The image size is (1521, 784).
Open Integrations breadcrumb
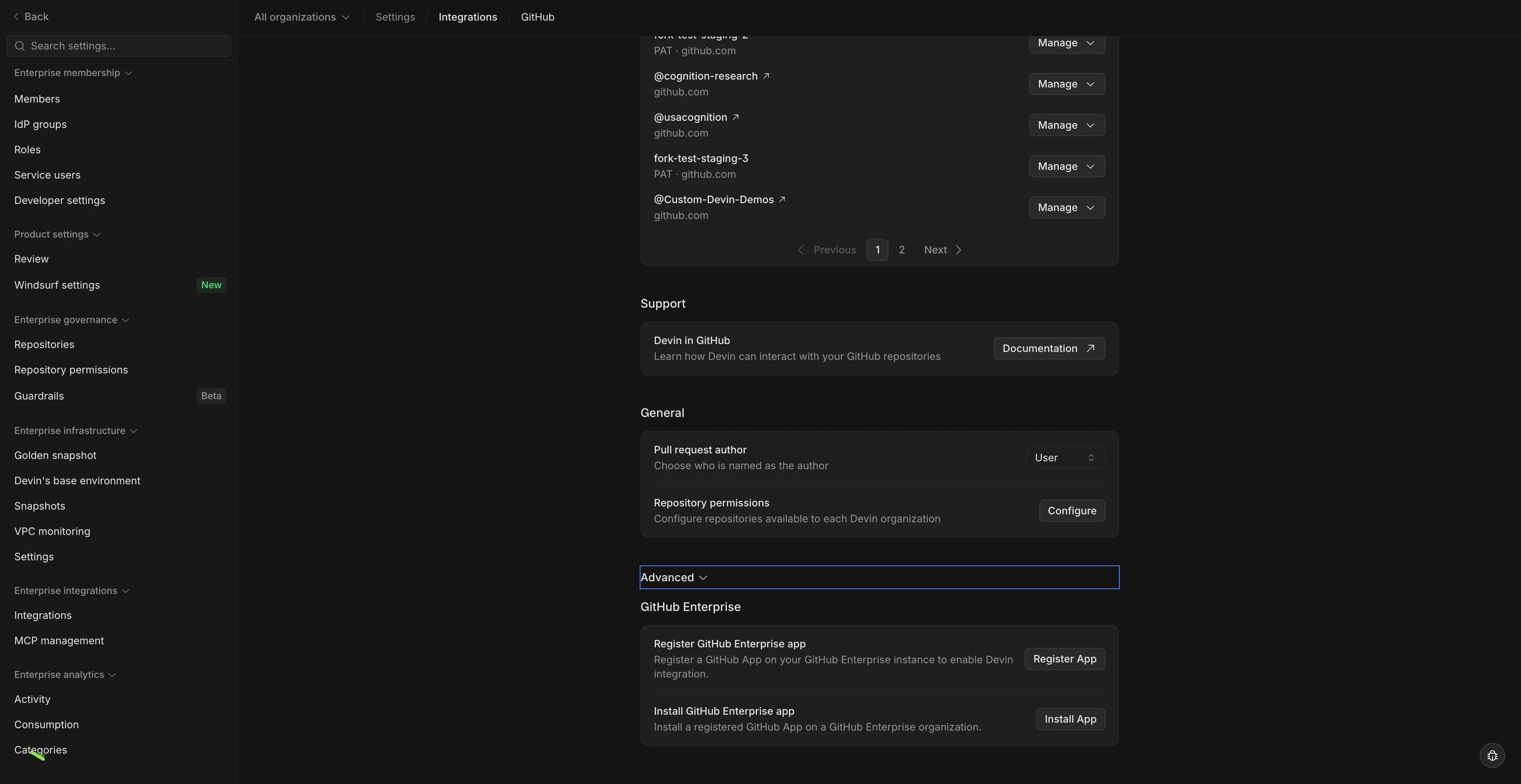tap(468, 17)
